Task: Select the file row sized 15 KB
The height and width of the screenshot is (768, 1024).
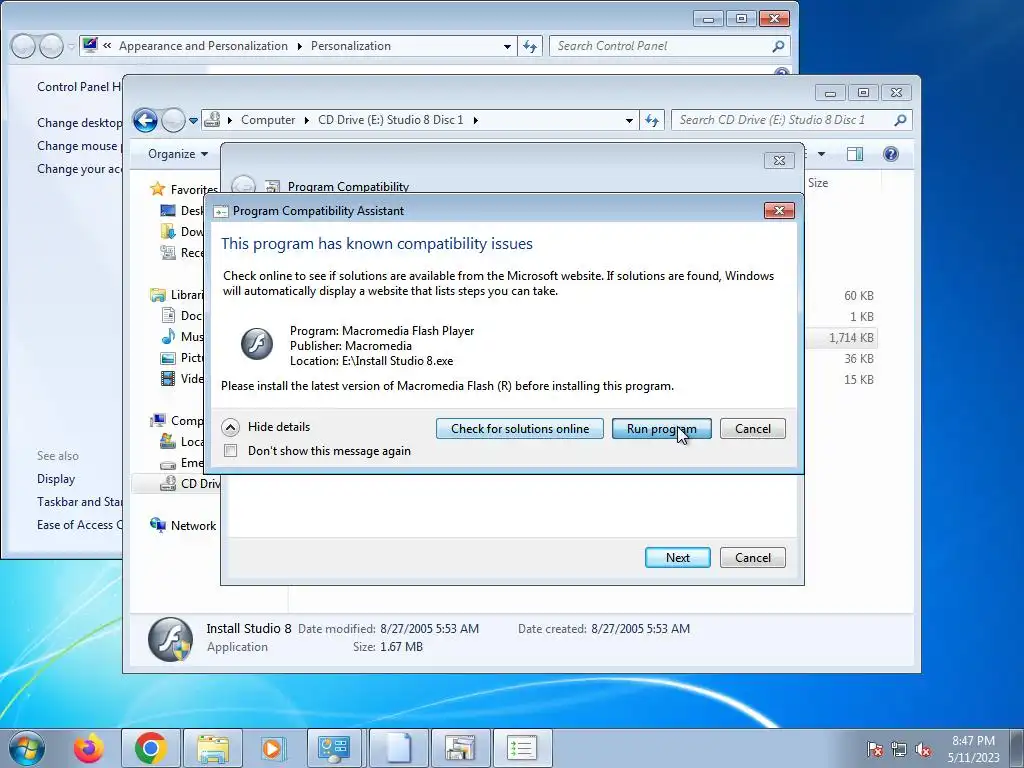Action: (858, 379)
